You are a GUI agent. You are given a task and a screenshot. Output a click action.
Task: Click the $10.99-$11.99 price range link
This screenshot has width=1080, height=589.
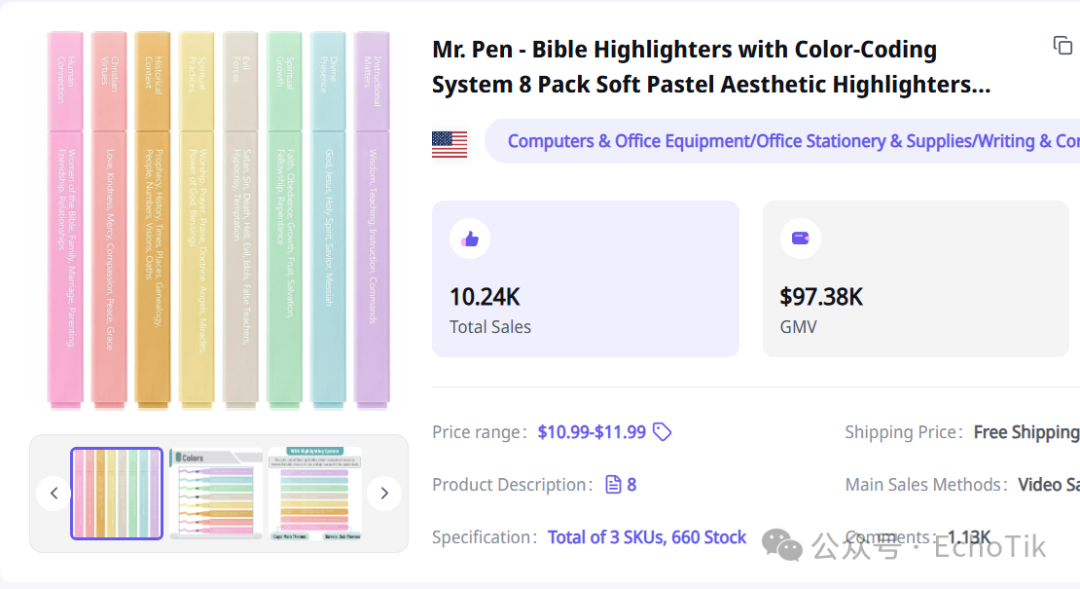[592, 432]
